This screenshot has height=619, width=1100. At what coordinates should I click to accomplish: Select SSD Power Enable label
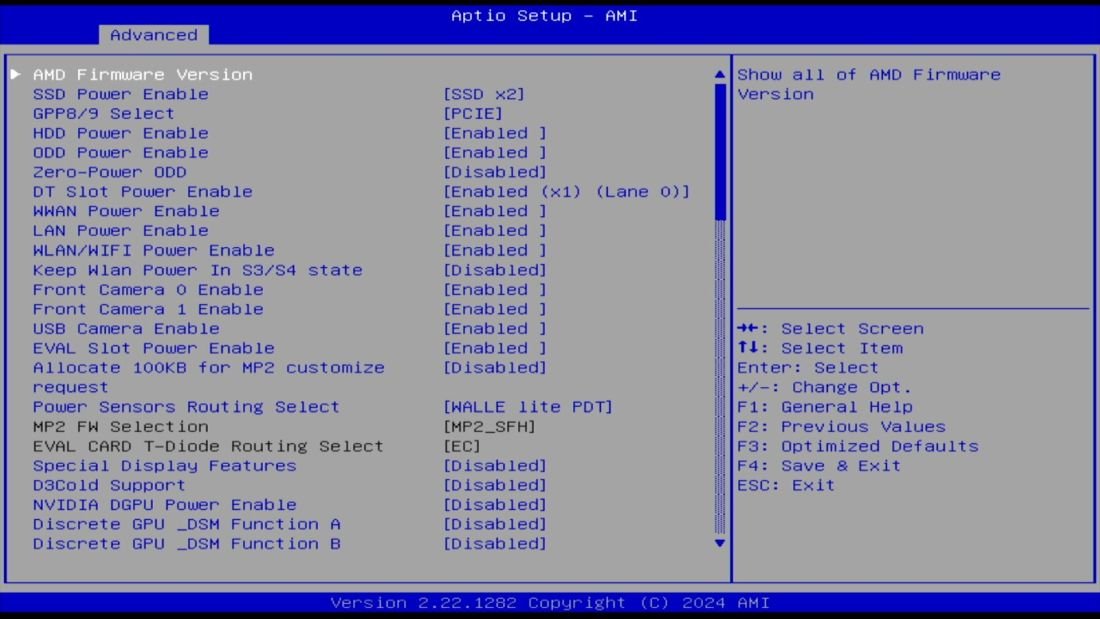pos(121,94)
